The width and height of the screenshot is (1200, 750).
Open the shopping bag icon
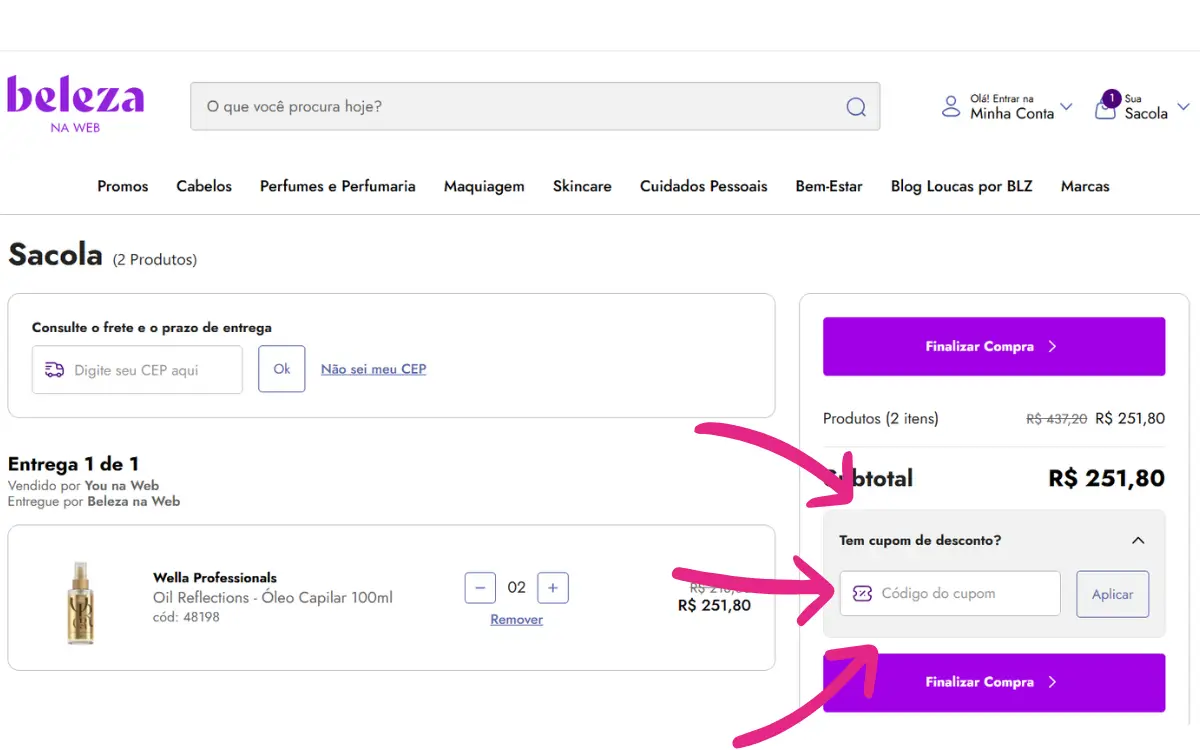pyautogui.click(x=1106, y=106)
